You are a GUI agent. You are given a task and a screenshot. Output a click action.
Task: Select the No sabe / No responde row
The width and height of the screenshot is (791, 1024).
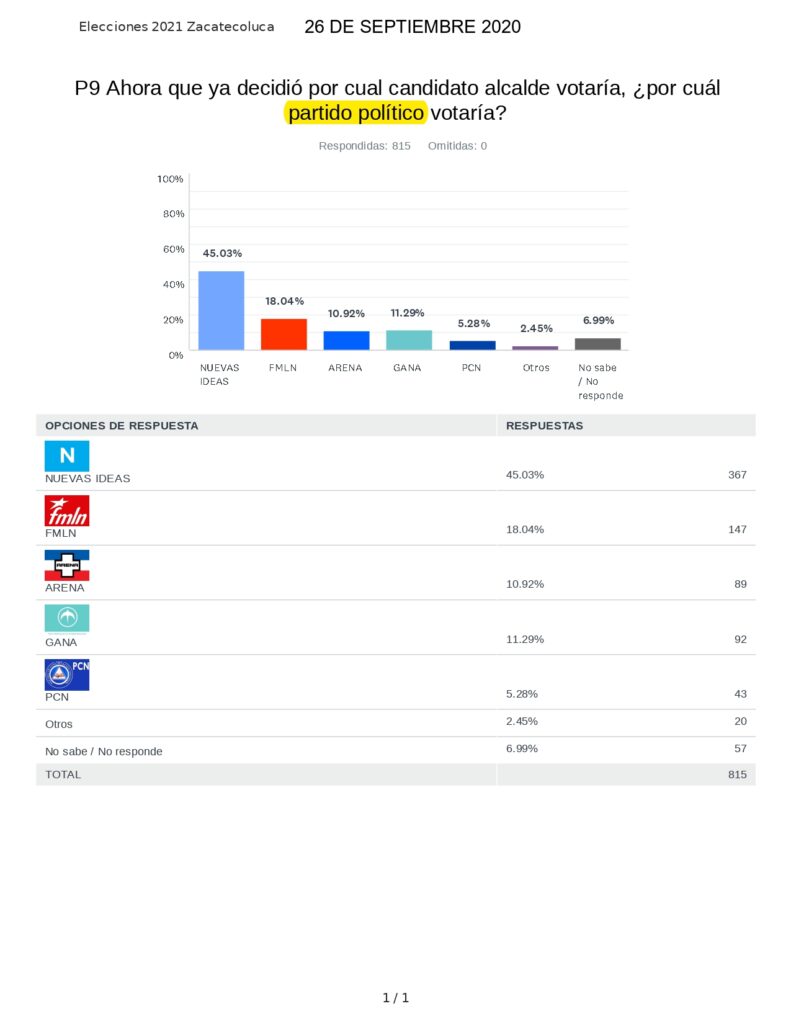pyautogui.click(x=396, y=750)
